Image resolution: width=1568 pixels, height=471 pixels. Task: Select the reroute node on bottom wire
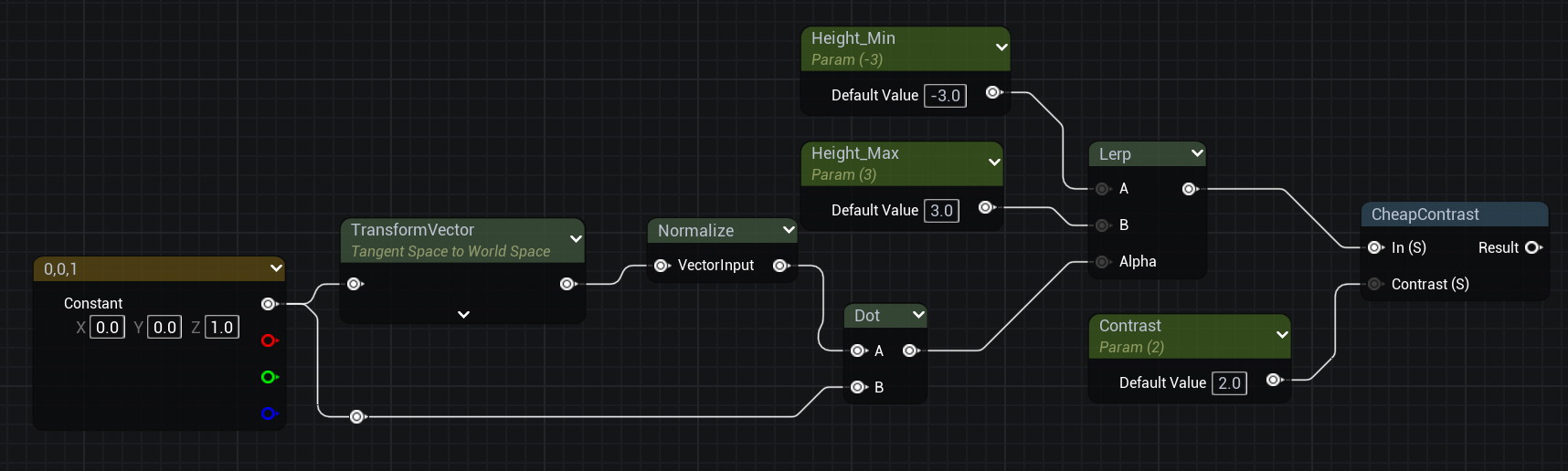tap(357, 417)
